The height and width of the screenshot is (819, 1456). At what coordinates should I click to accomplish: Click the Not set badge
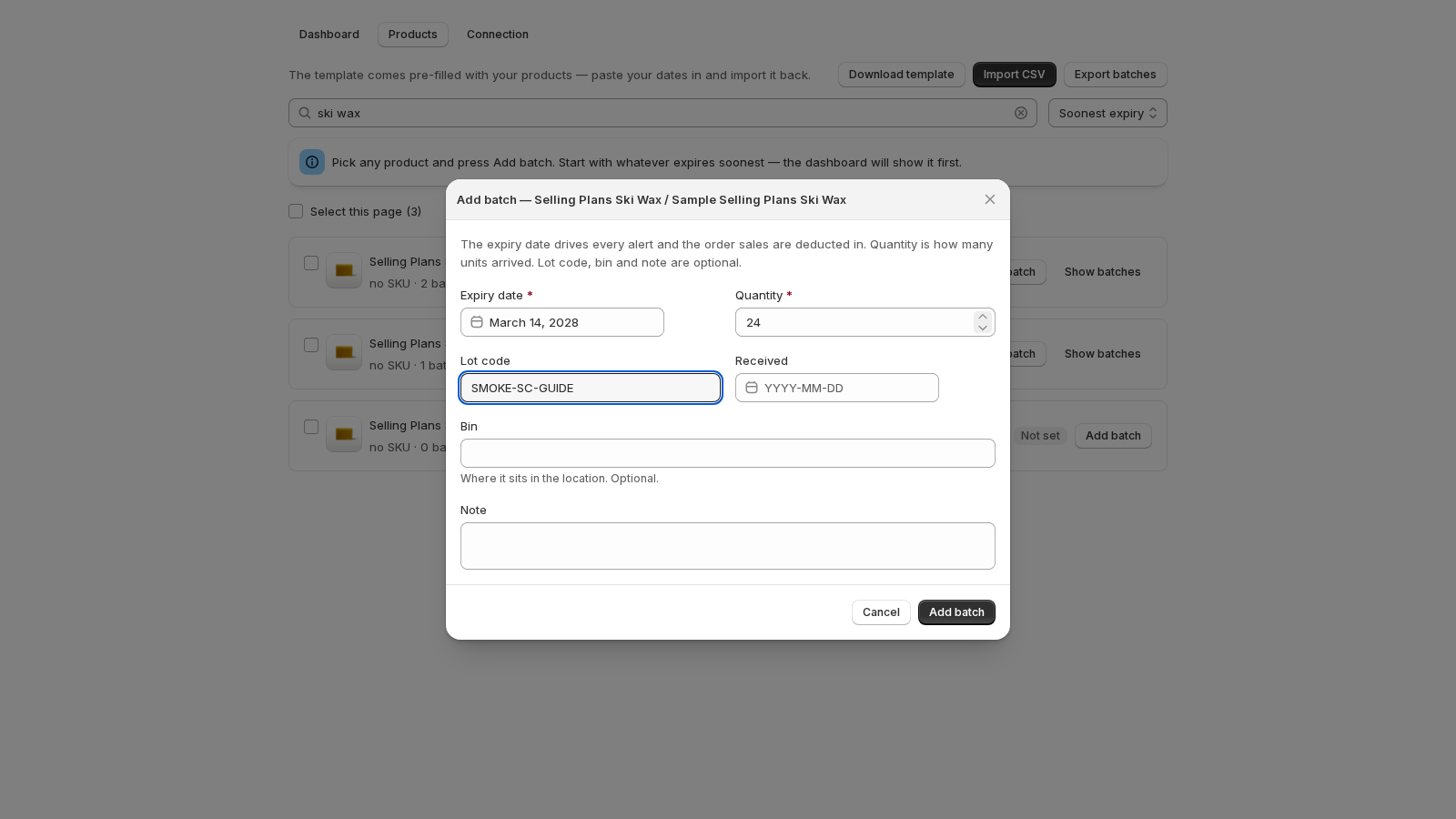click(1040, 436)
